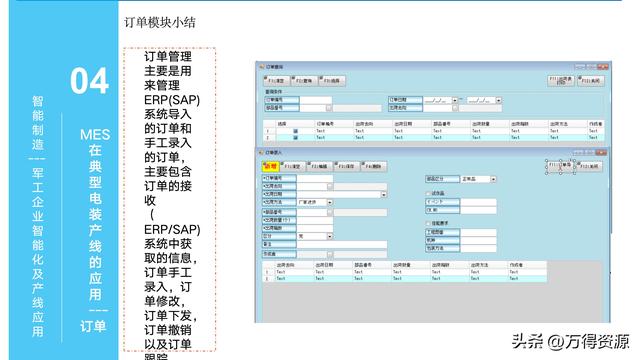The width and height of the screenshot is (640, 360).
Task: Click the 作成者 column header in the order entry grid
Action: (527, 265)
